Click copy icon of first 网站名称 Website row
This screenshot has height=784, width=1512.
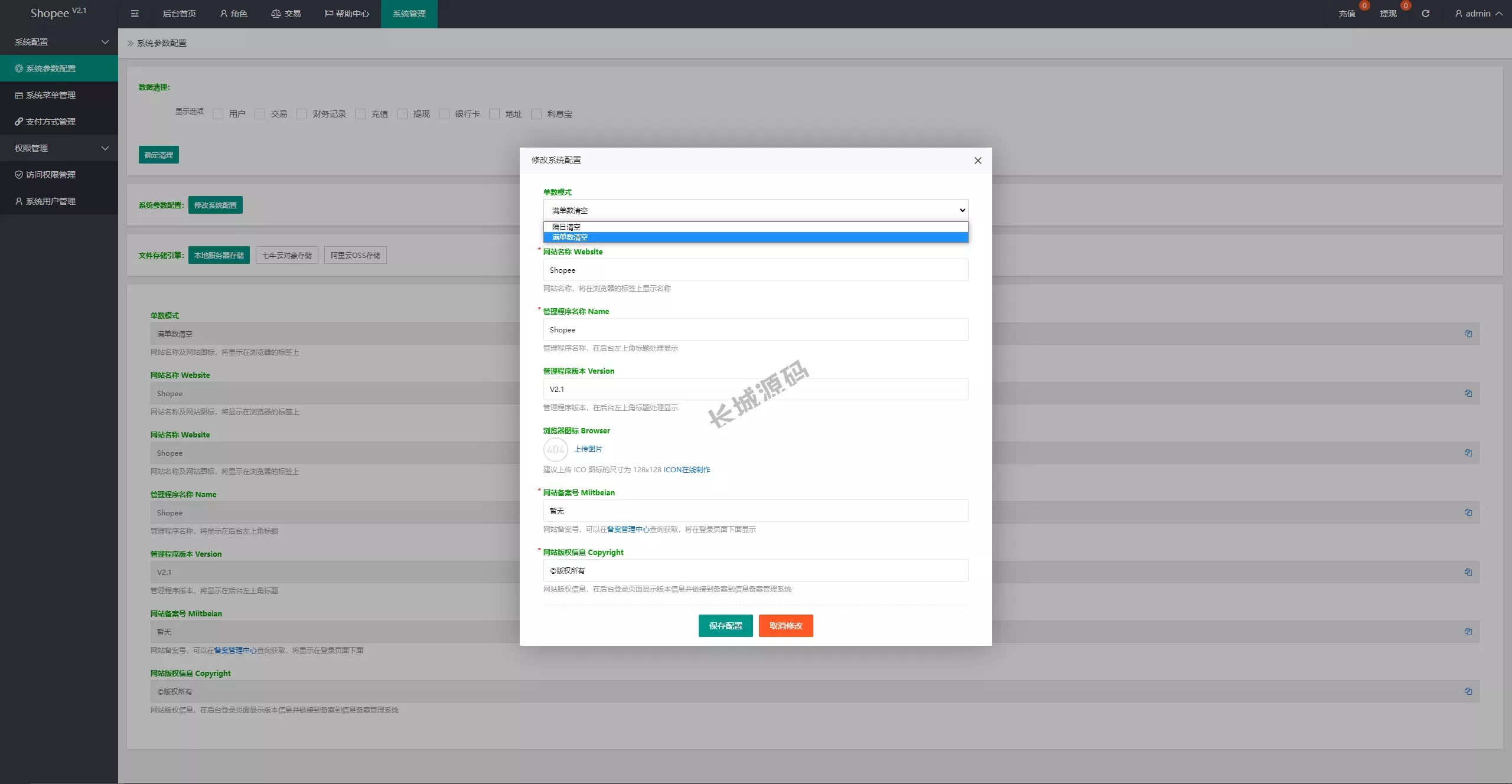(x=1468, y=393)
